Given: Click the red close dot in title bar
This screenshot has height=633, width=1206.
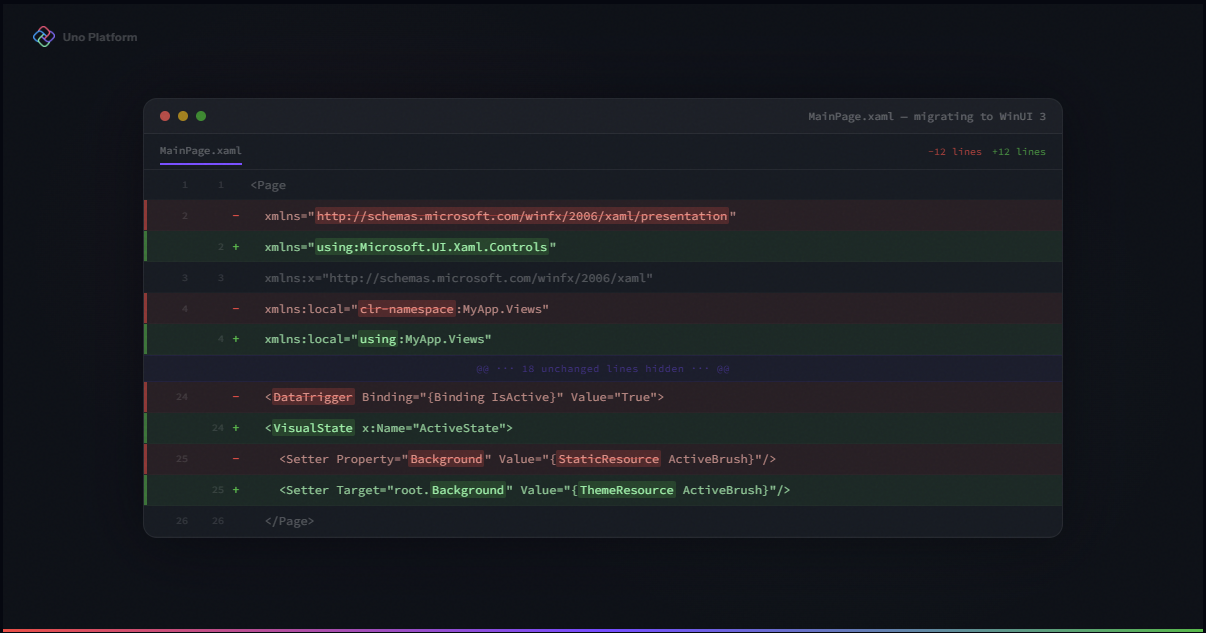Looking at the screenshot, I should (x=166, y=116).
